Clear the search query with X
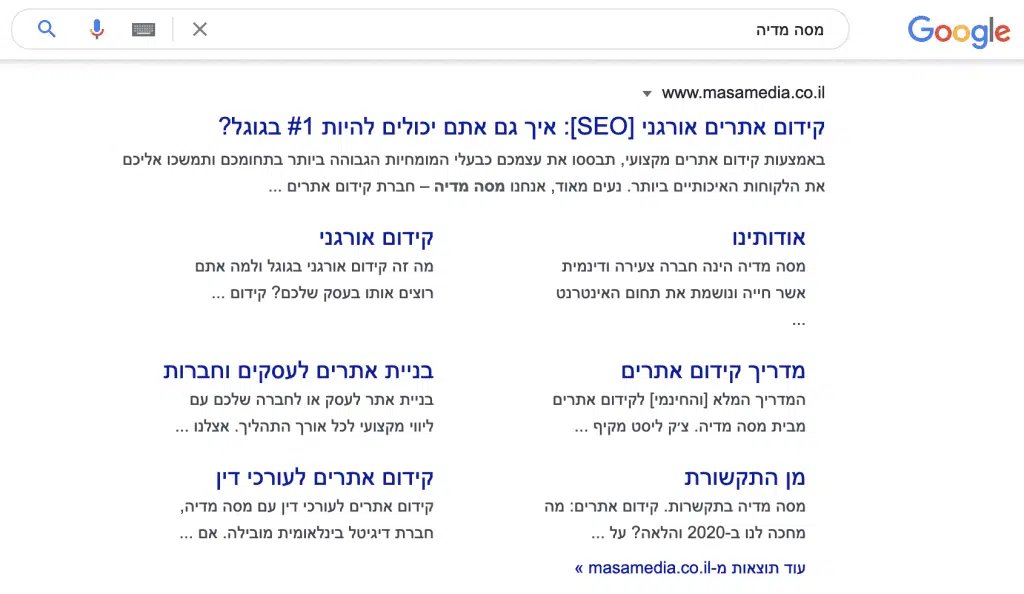The height and width of the screenshot is (594, 1024). [200, 29]
